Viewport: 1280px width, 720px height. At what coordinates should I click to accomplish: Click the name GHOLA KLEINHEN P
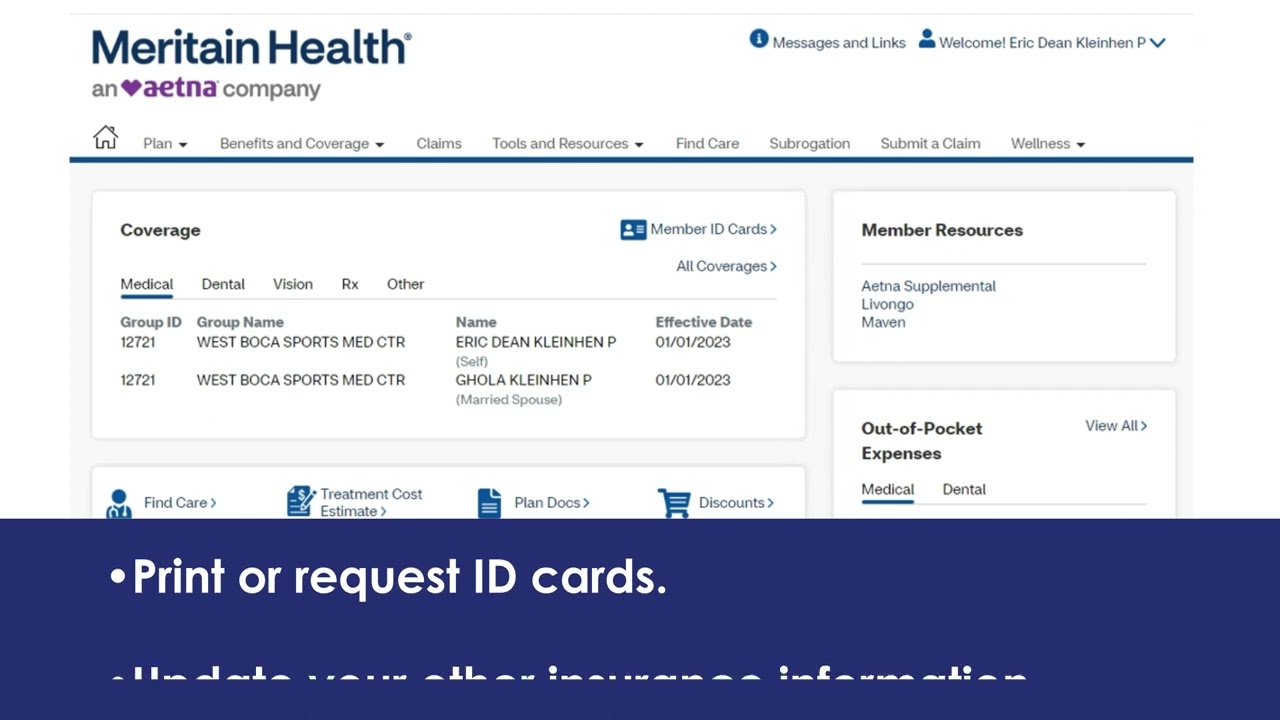[x=523, y=380]
